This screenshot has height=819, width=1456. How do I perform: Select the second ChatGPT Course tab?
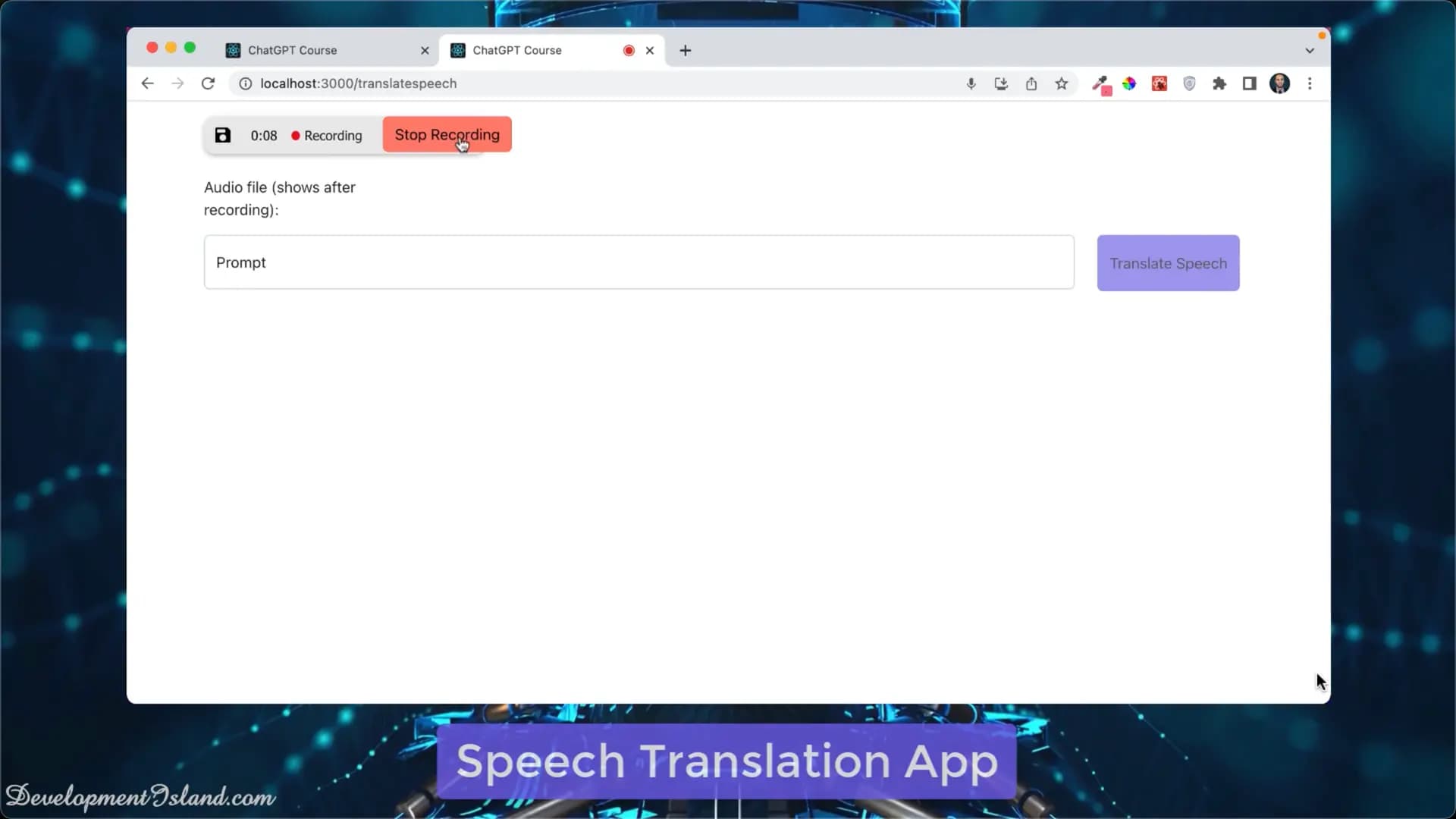pyautogui.click(x=523, y=50)
